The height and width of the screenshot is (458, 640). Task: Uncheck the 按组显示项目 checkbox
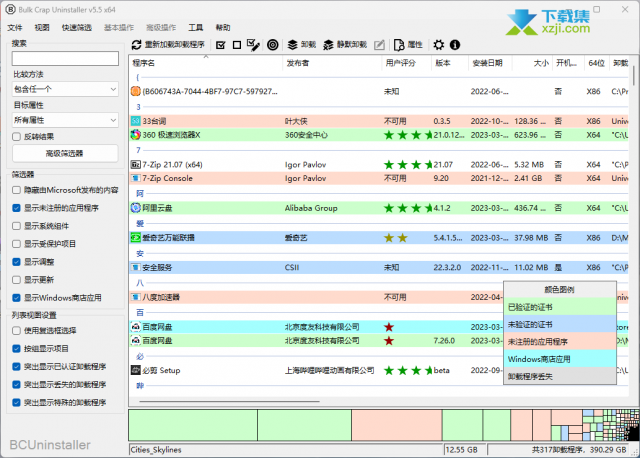click(16, 349)
